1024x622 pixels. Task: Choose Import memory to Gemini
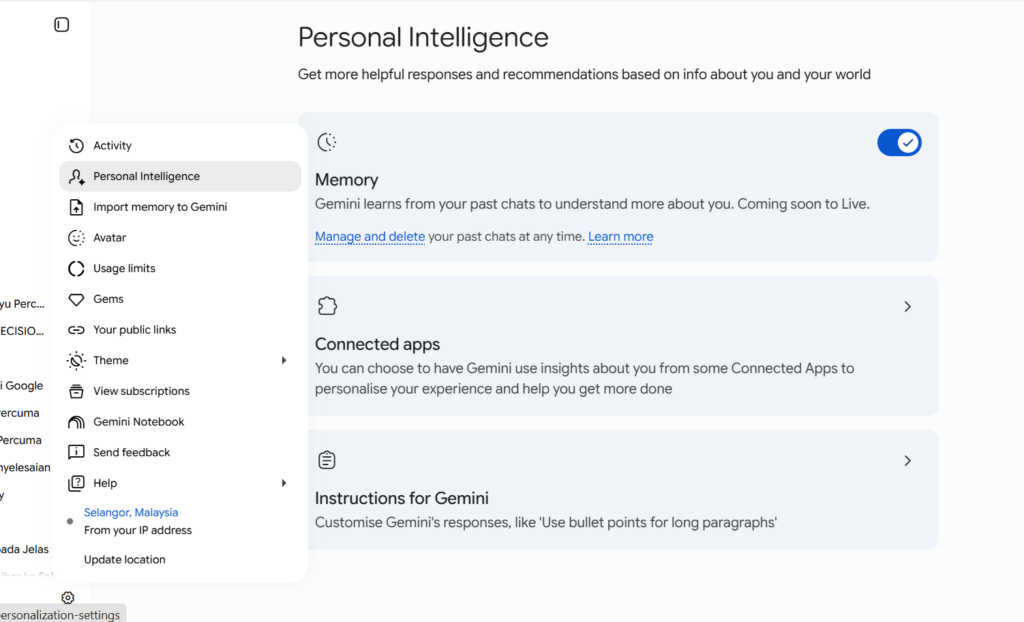(180, 207)
